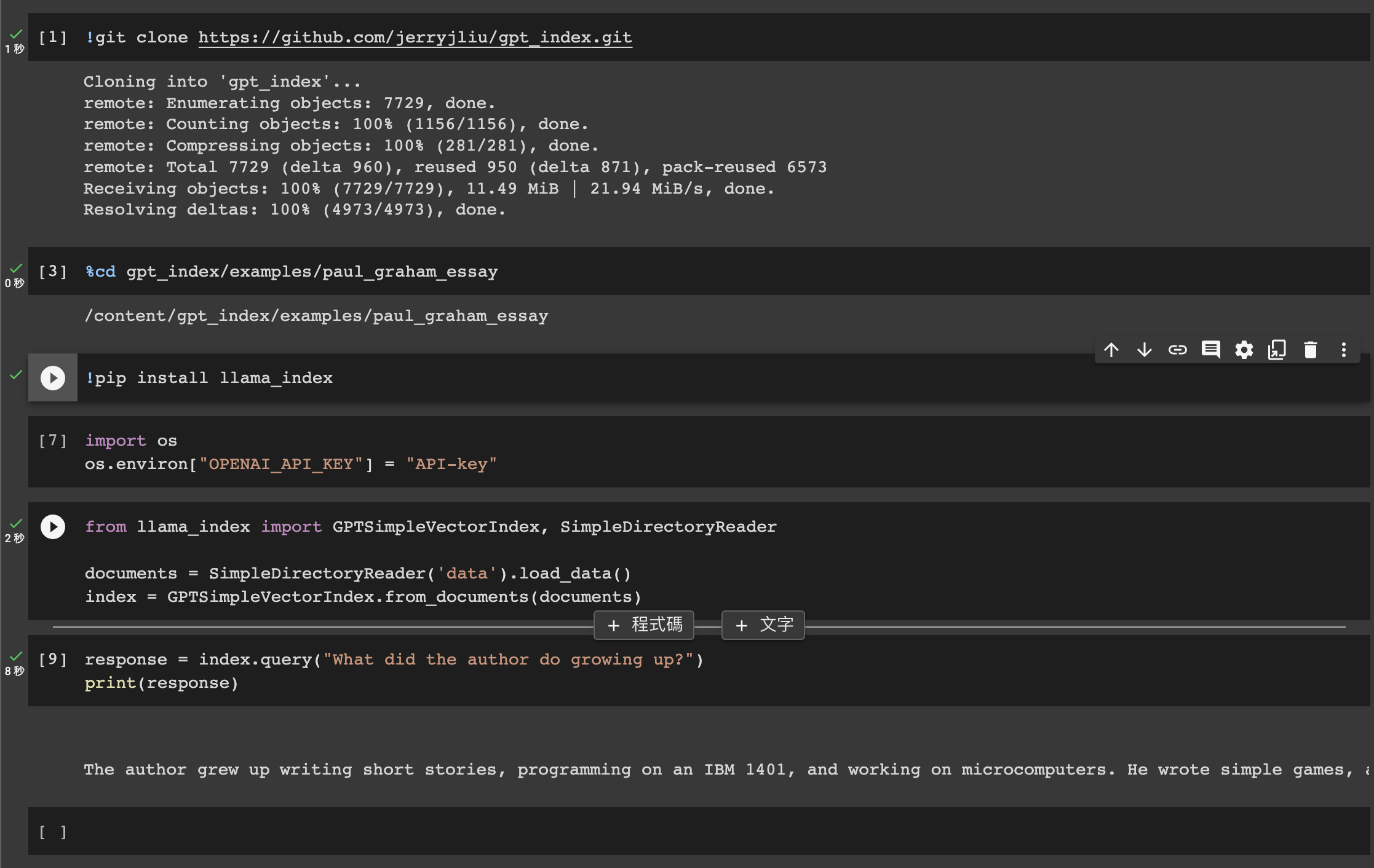Click execution counter [9] of the query cell

pos(53,658)
